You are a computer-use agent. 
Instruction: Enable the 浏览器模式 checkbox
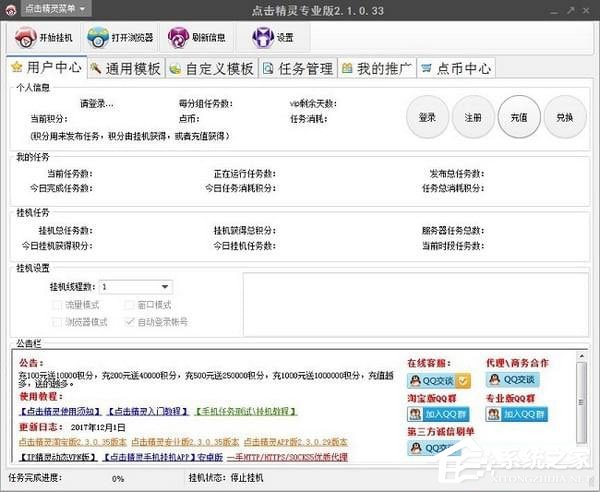click(x=56, y=322)
